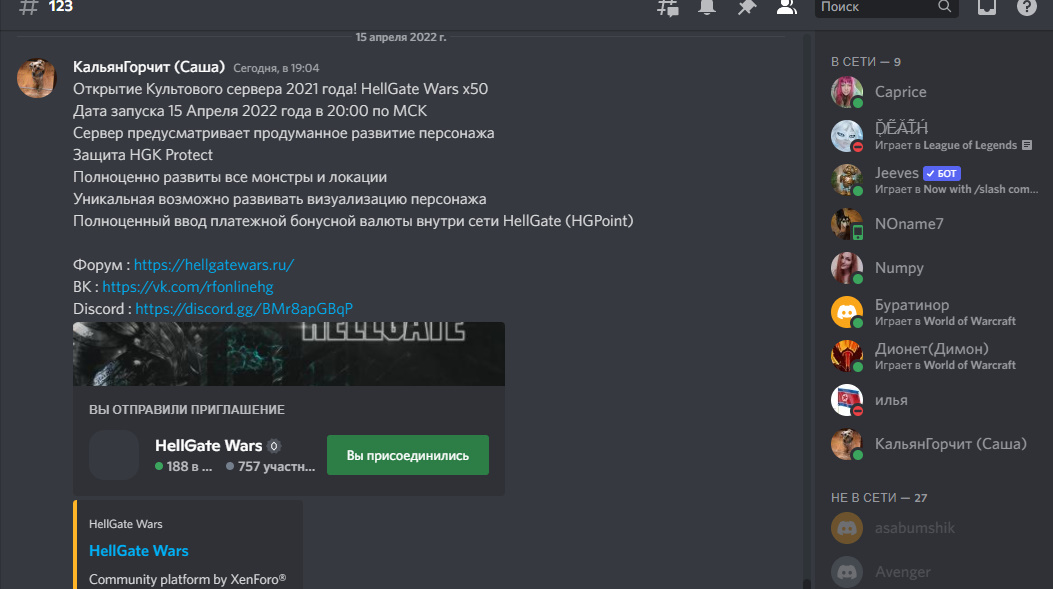This screenshot has height=589, width=1053.
Task: Open the discord.gg invite link
Action: pos(244,309)
